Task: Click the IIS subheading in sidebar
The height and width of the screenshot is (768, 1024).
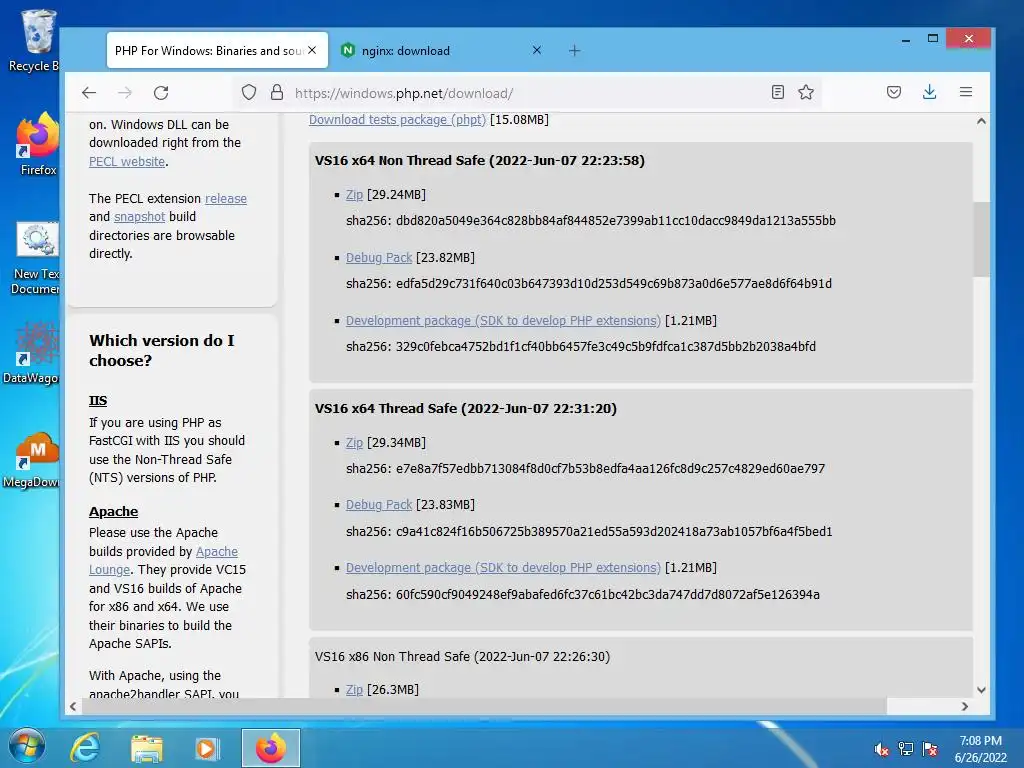Action: coord(98,400)
